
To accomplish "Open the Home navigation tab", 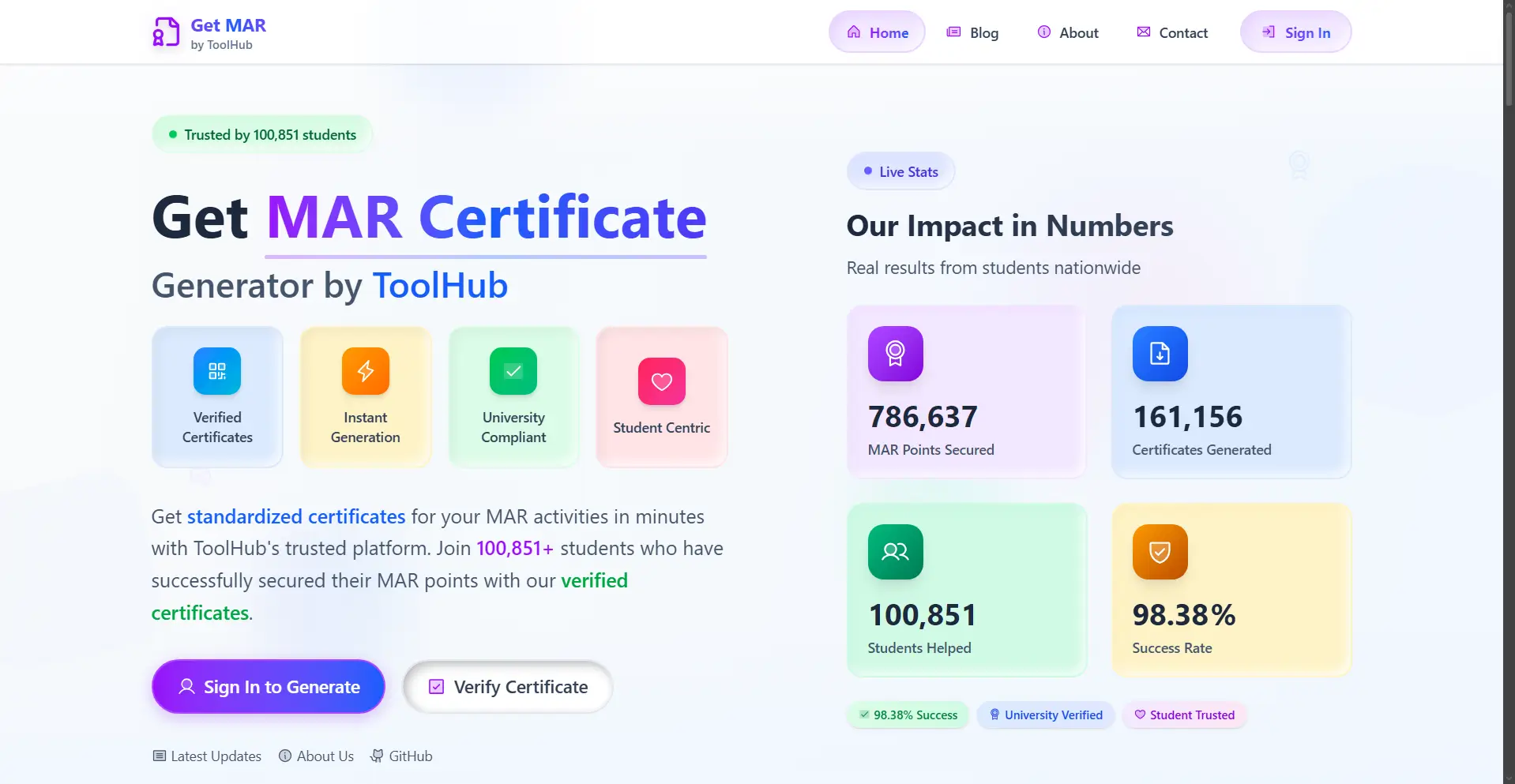I will pos(877,32).
